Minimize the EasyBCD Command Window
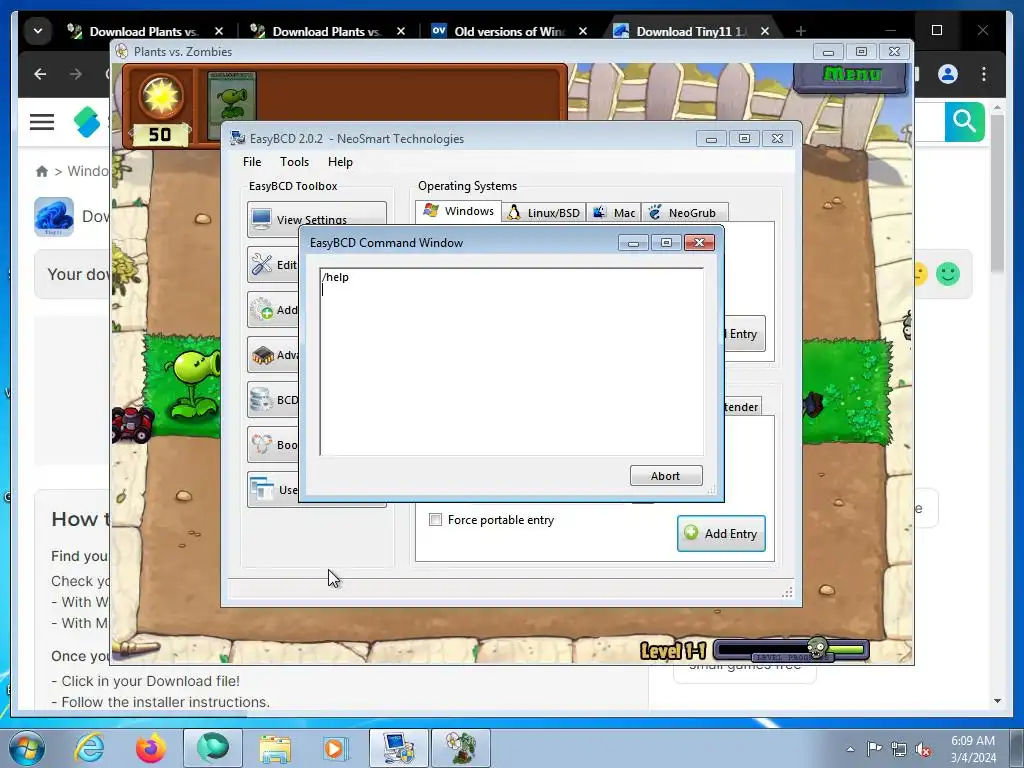 633,243
